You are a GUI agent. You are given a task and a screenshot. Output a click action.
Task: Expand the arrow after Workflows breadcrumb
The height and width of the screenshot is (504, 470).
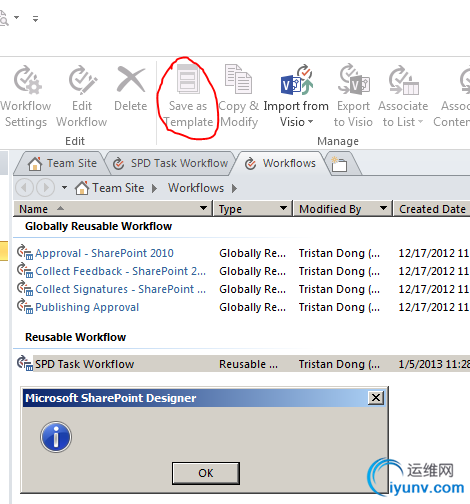235,189
